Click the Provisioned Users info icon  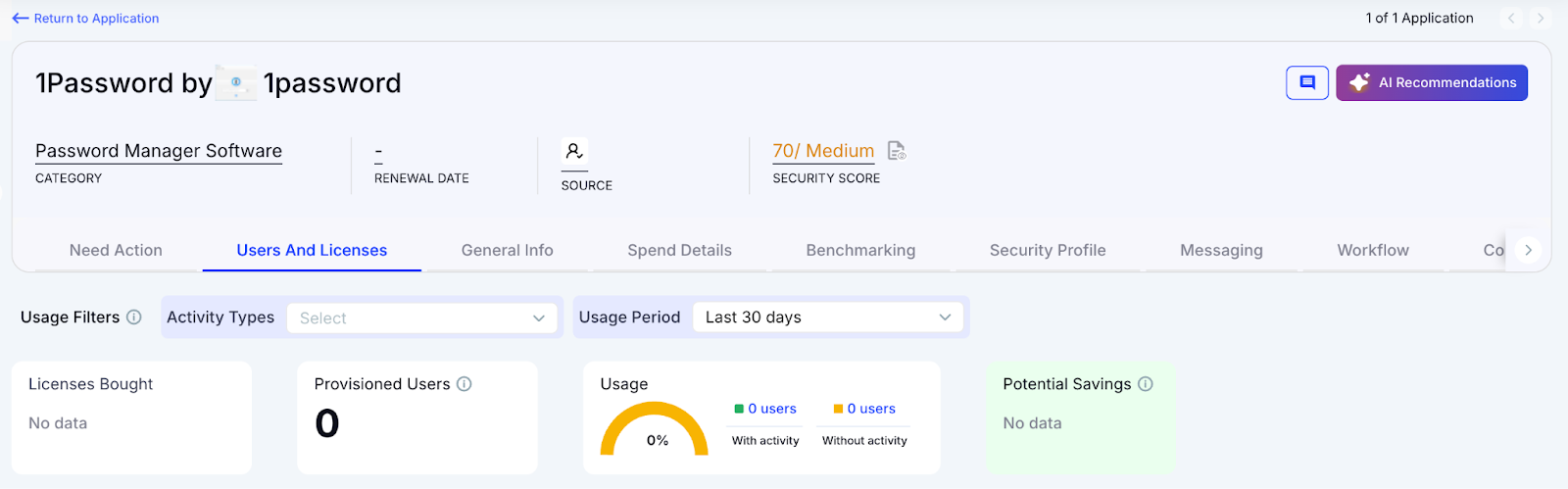(465, 384)
